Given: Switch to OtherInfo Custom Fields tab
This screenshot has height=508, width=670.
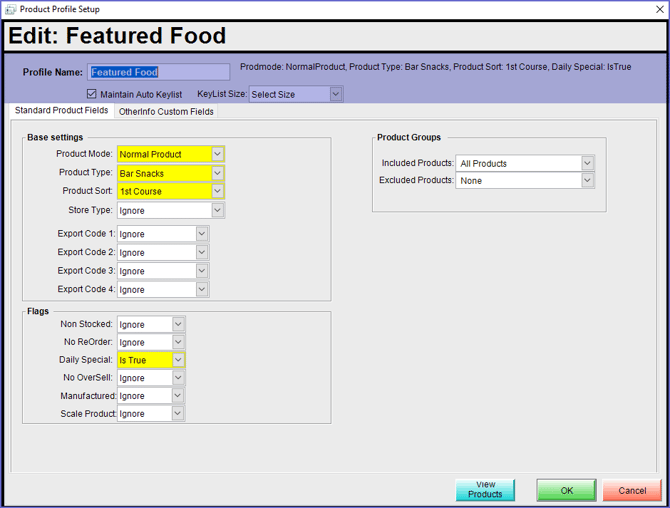Looking at the screenshot, I should [166, 112].
